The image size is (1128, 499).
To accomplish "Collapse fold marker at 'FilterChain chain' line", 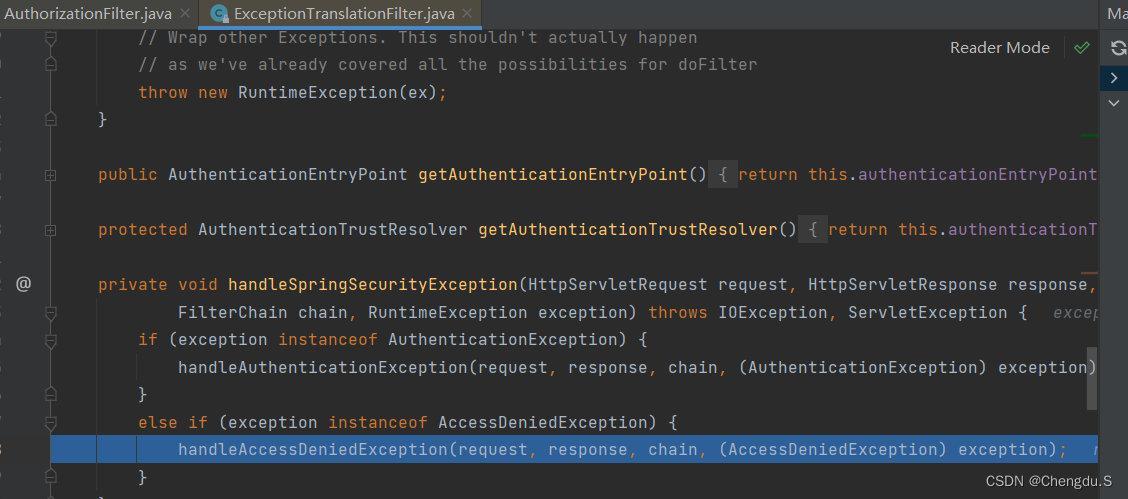I will [x=50, y=313].
